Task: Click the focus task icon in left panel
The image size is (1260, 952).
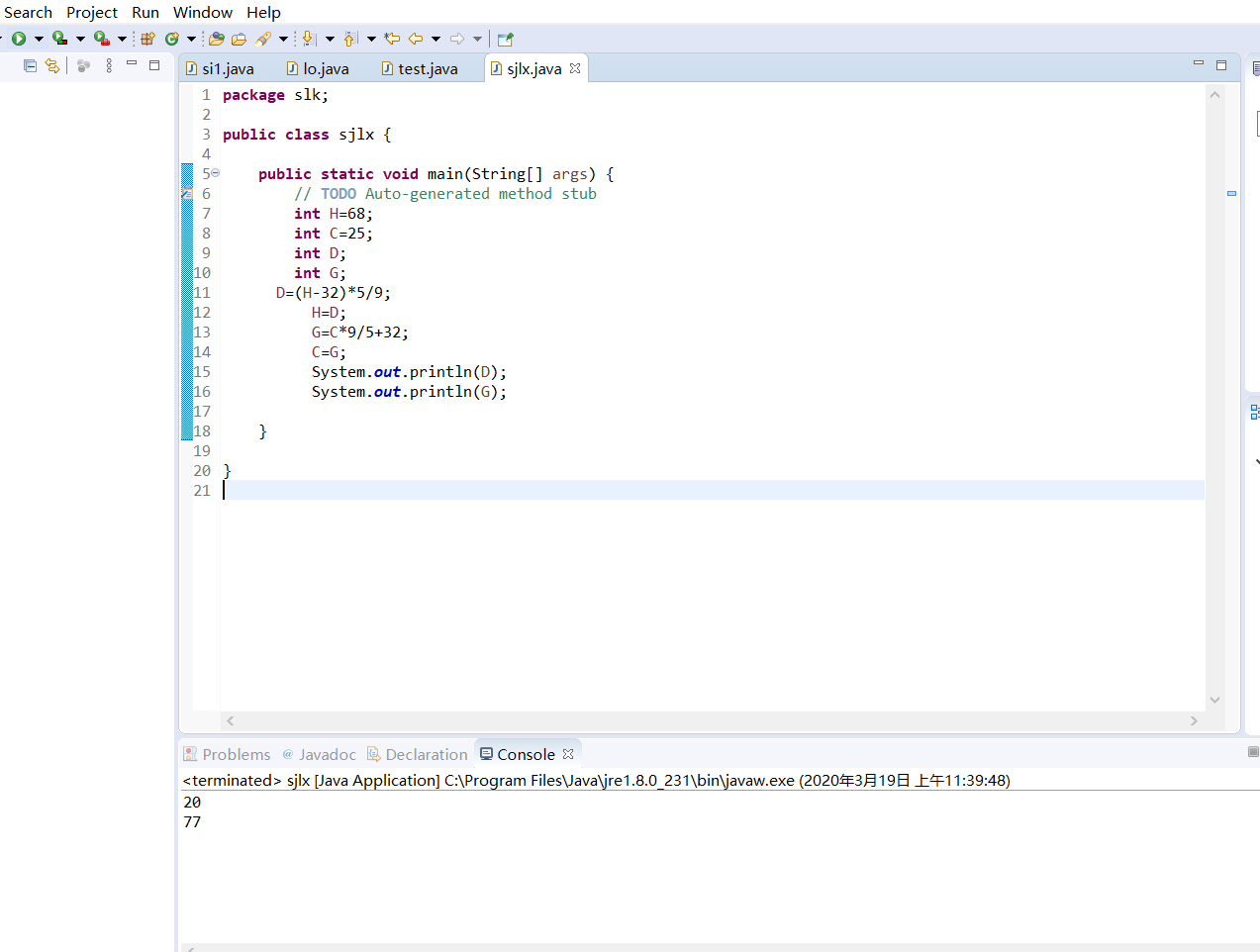Action: point(83,65)
